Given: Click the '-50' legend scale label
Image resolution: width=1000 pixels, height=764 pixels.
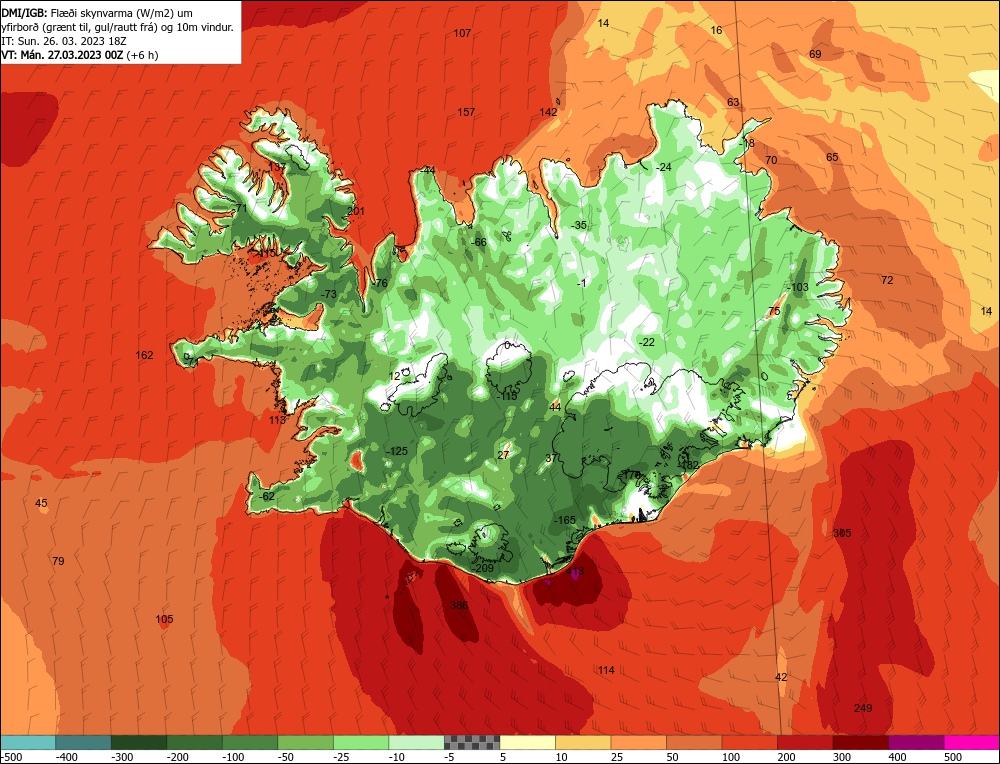Looking at the screenshot, I should (x=287, y=757).
